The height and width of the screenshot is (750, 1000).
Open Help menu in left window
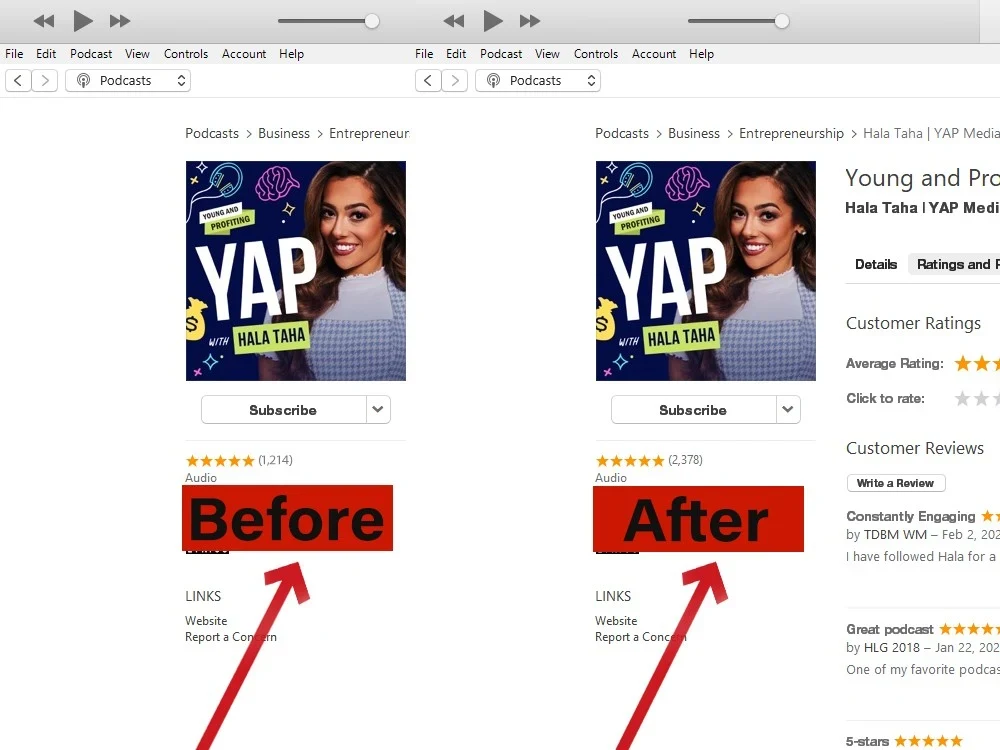(x=291, y=54)
